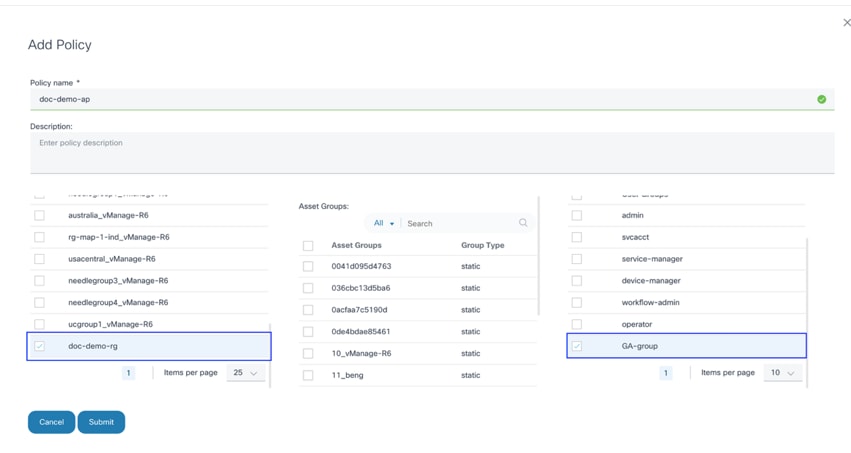Check the australia_vManage-R6 checkbox

[x=40, y=216]
